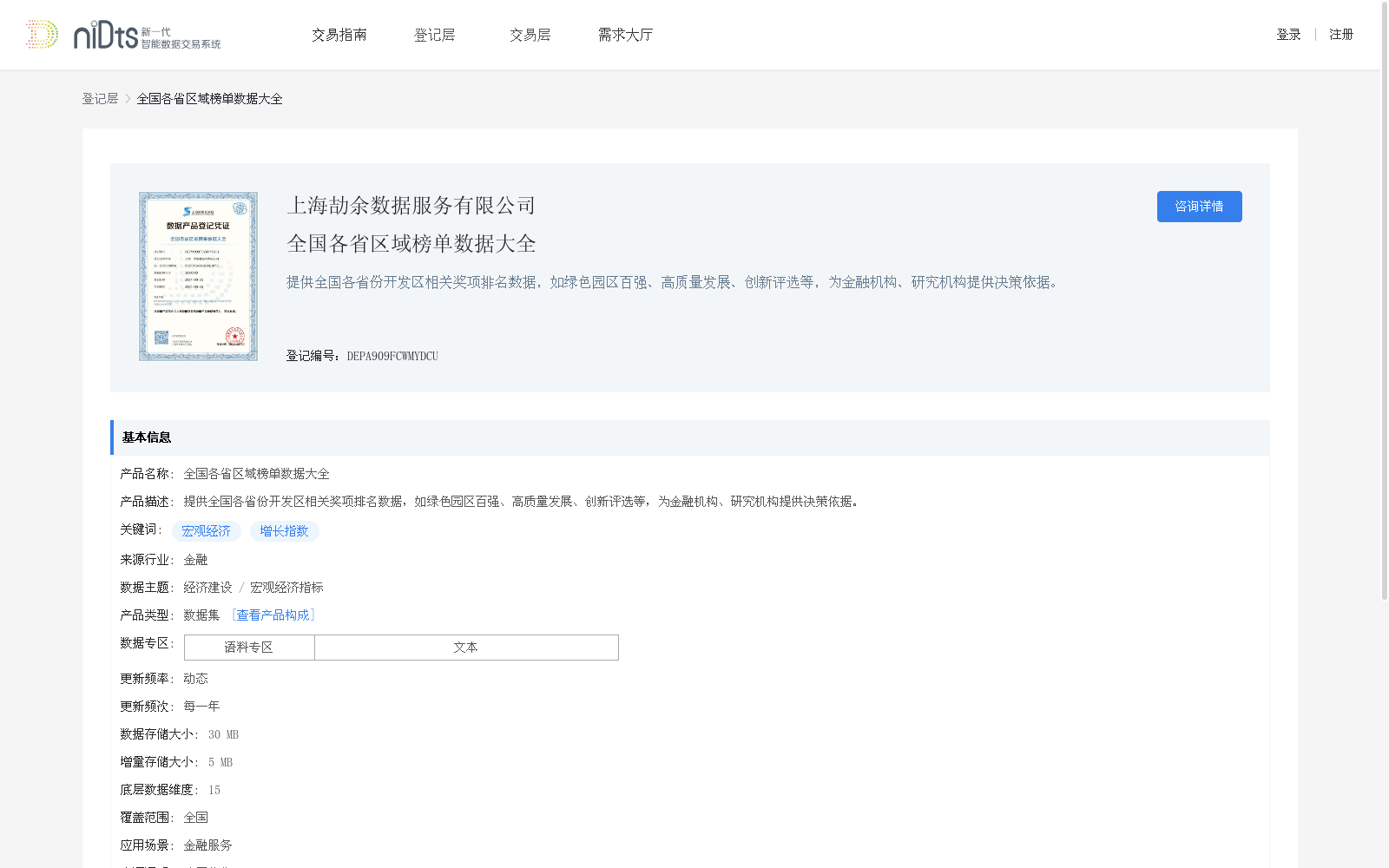
Task: Click the niDts logo icon
Action: coord(123,35)
